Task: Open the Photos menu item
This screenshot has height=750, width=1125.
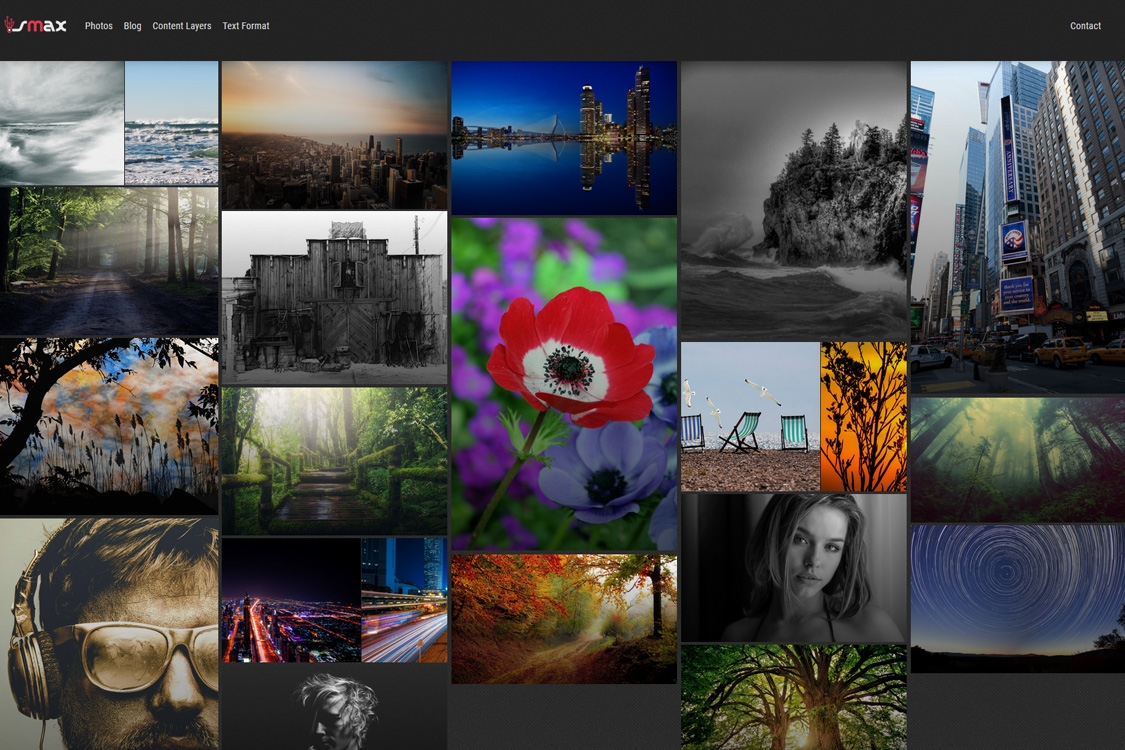Action: (x=98, y=26)
